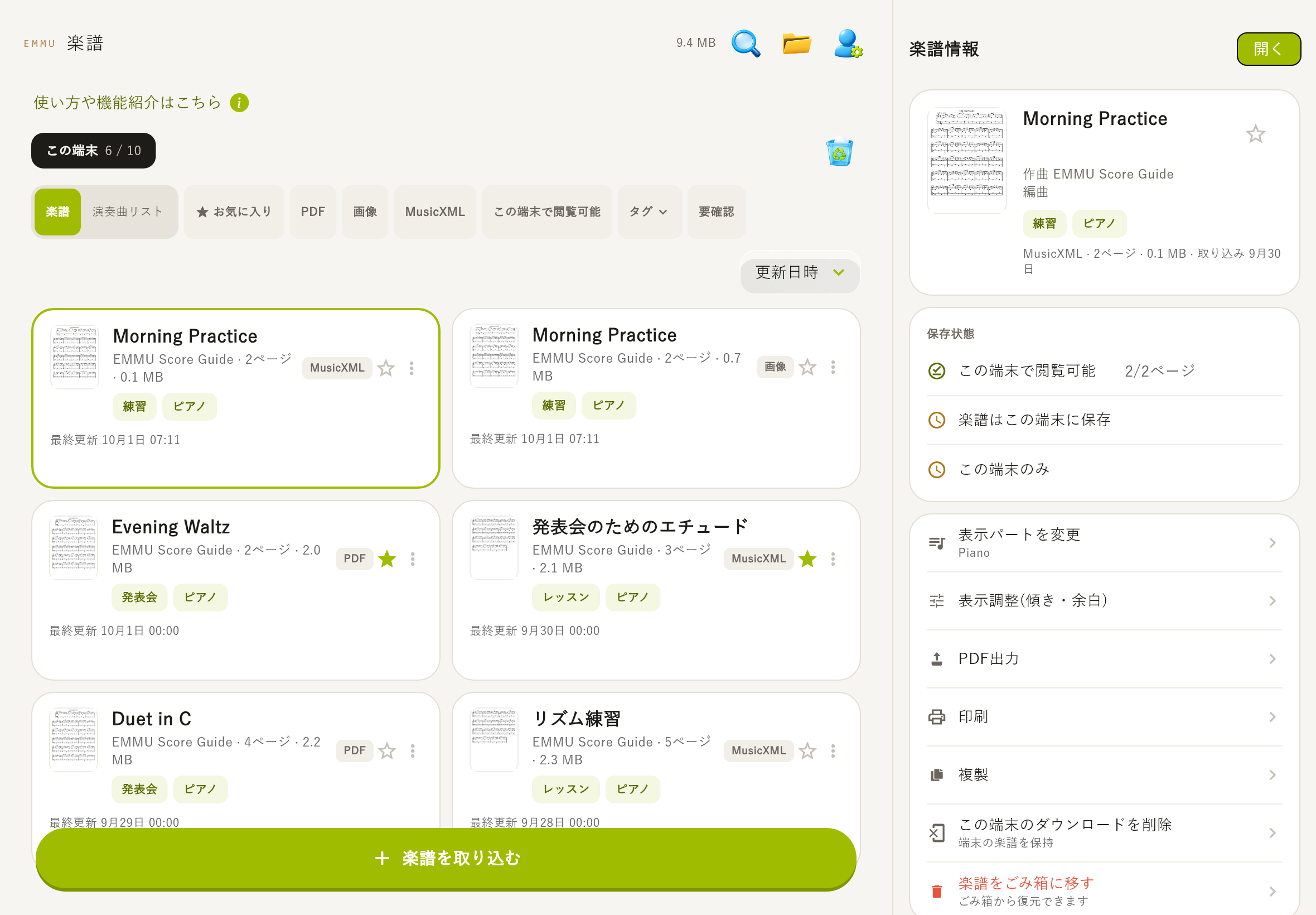Open Evening Waltz score thumbnail
The width and height of the screenshot is (1316, 915).
click(x=74, y=548)
